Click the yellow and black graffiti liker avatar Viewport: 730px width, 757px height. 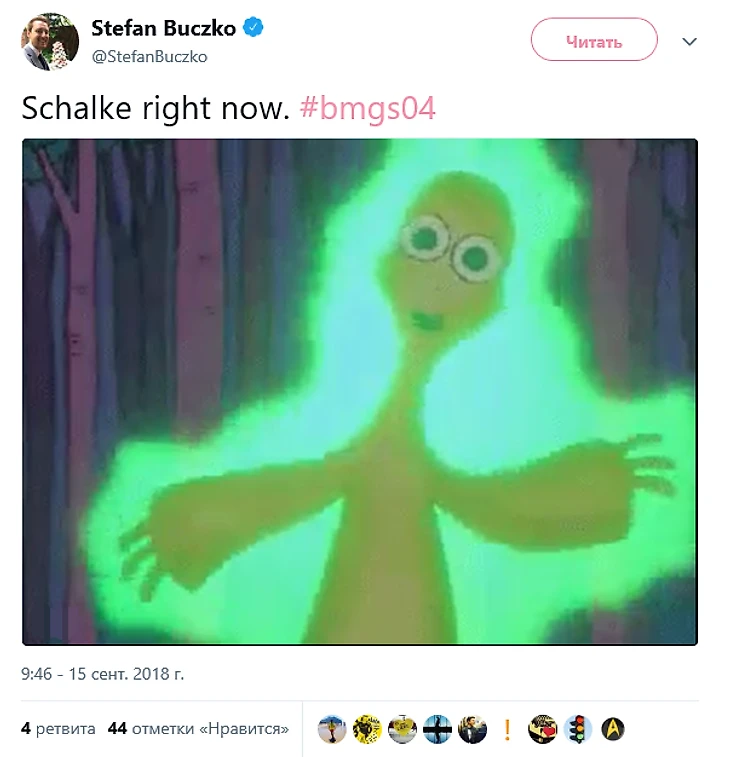[x=367, y=729]
